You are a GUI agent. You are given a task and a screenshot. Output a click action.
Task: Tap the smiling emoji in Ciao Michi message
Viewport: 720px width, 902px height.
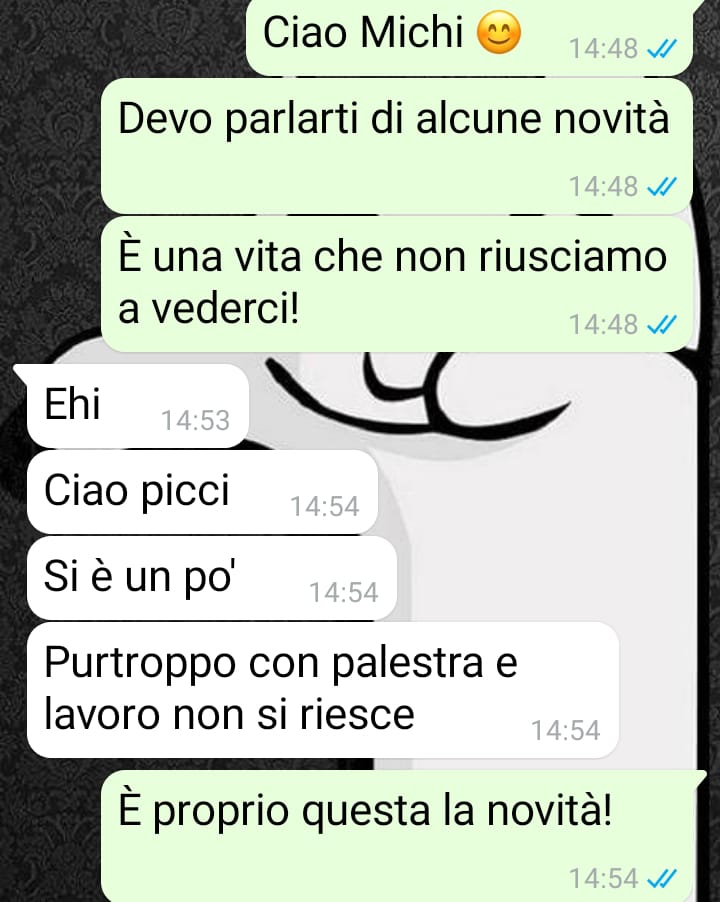[499, 33]
